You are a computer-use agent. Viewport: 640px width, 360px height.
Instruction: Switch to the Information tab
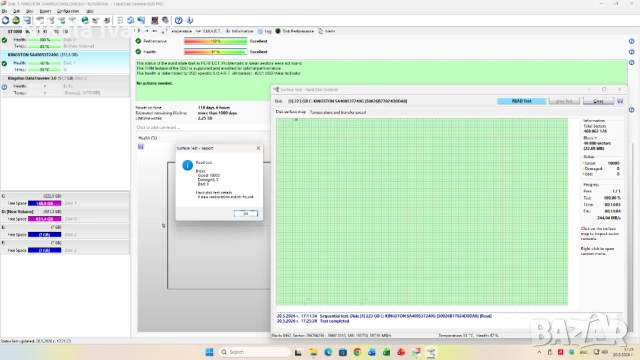point(240,31)
